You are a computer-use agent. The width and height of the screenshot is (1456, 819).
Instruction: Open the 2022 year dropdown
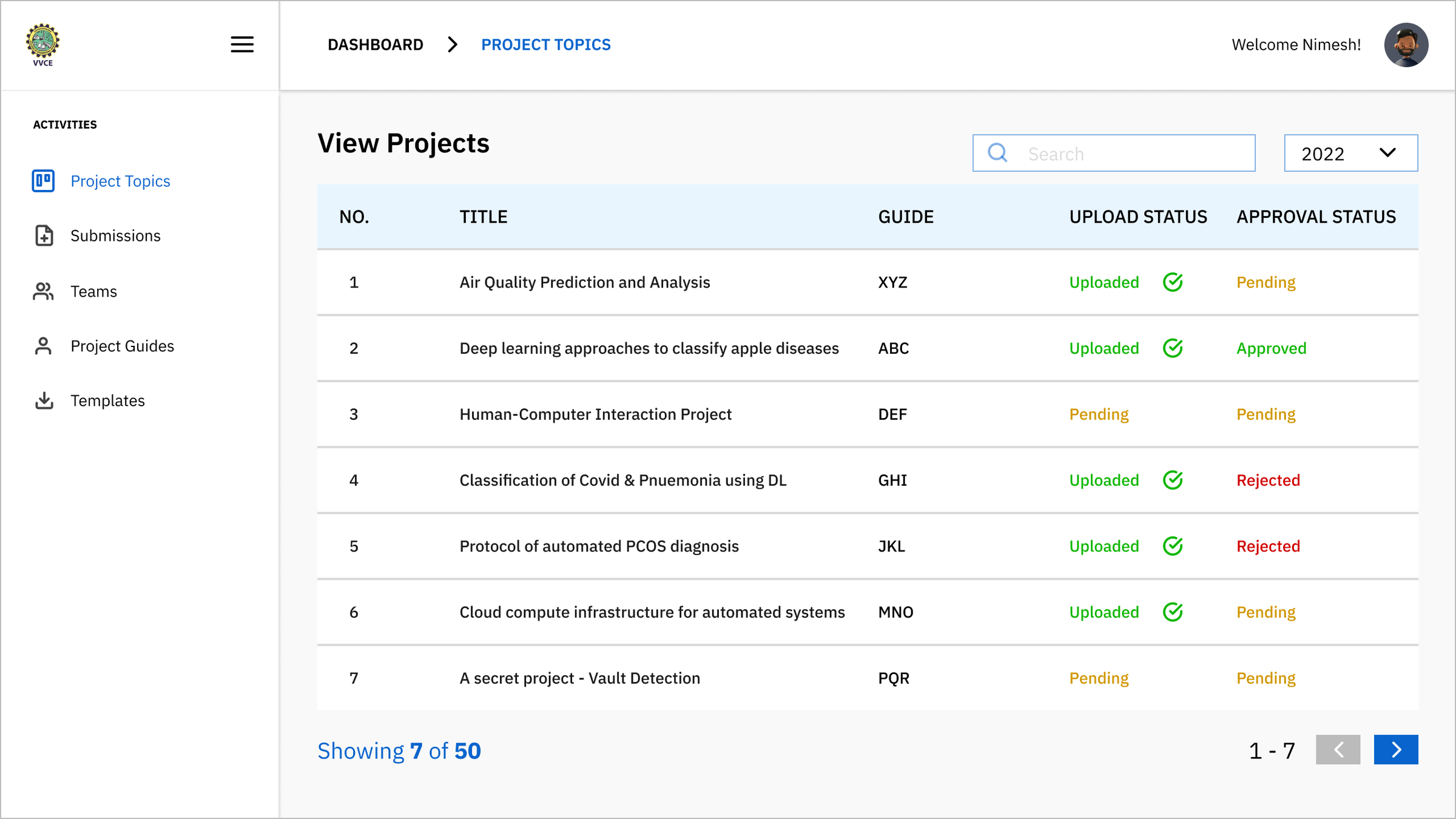(x=1350, y=153)
